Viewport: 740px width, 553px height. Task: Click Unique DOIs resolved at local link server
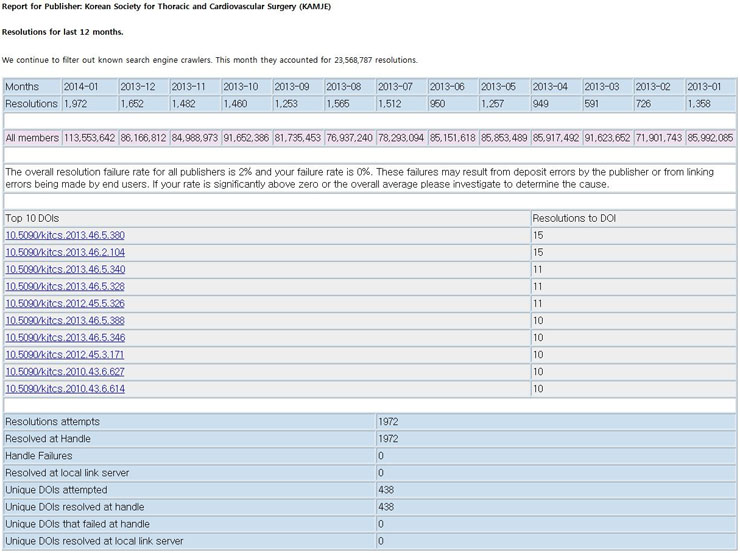coord(94,541)
